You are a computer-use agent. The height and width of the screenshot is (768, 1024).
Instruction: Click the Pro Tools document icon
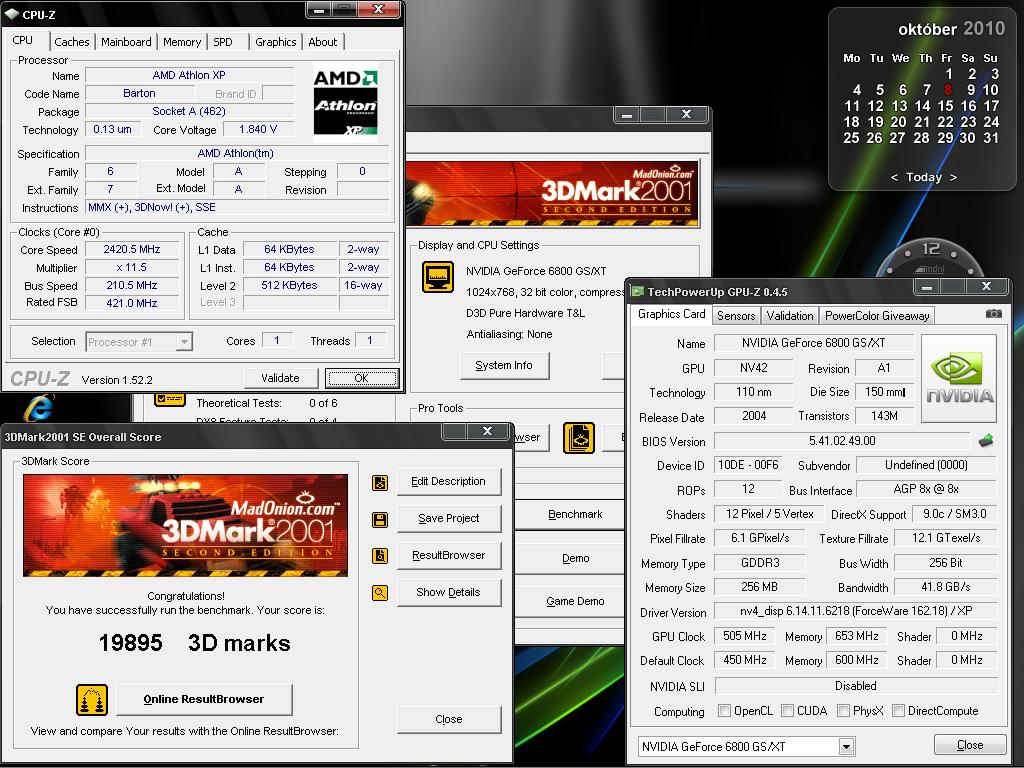click(x=579, y=438)
